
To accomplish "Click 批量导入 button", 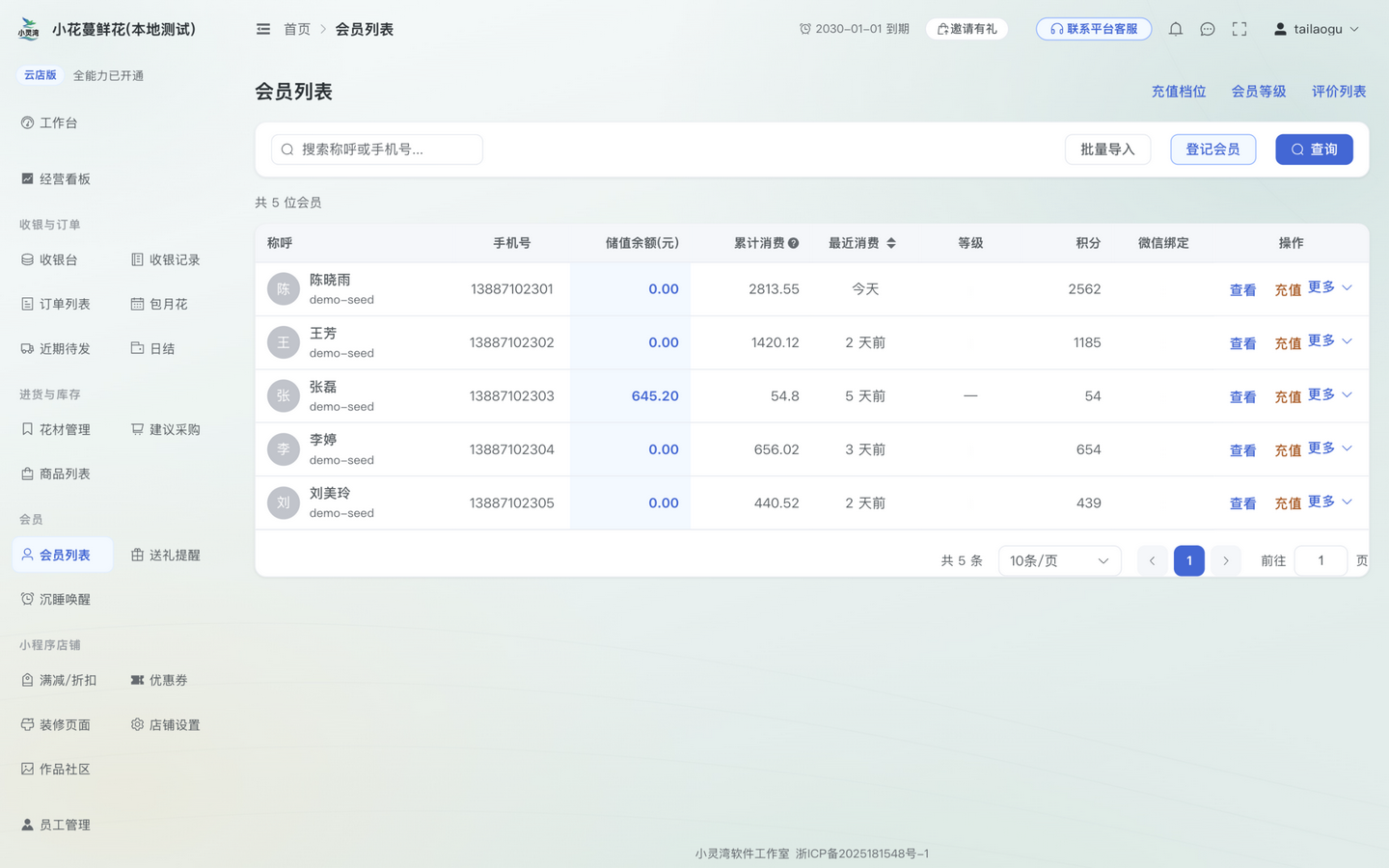I will [1107, 149].
